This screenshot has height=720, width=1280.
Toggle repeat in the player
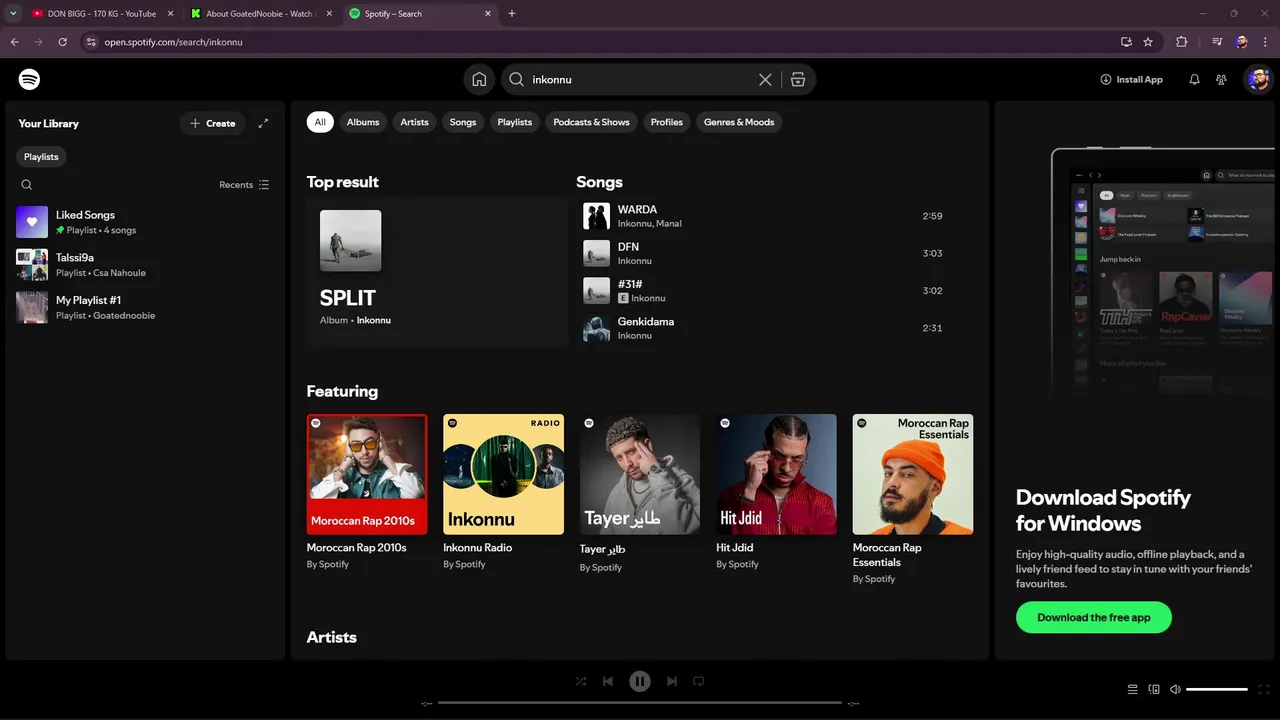[x=699, y=681]
